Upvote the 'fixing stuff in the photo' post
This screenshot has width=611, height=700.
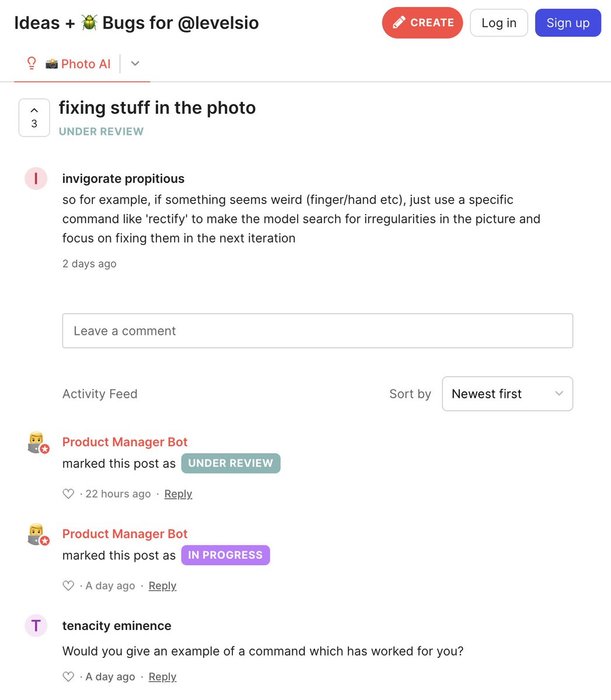pos(34,117)
